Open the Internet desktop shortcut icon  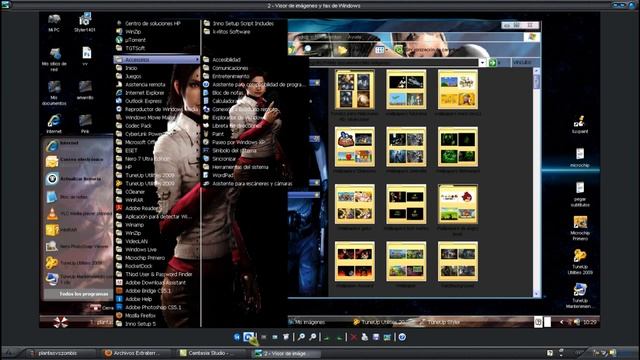point(54,124)
